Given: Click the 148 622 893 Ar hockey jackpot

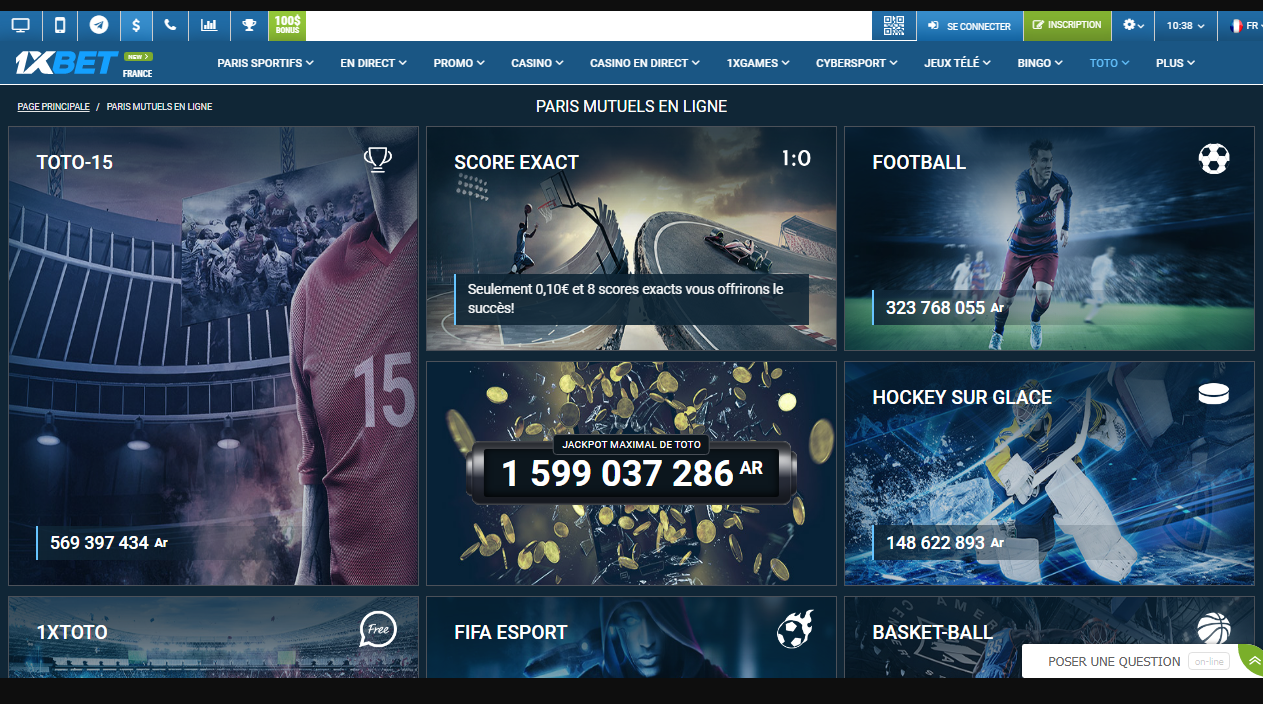Looking at the screenshot, I should click(945, 543).
